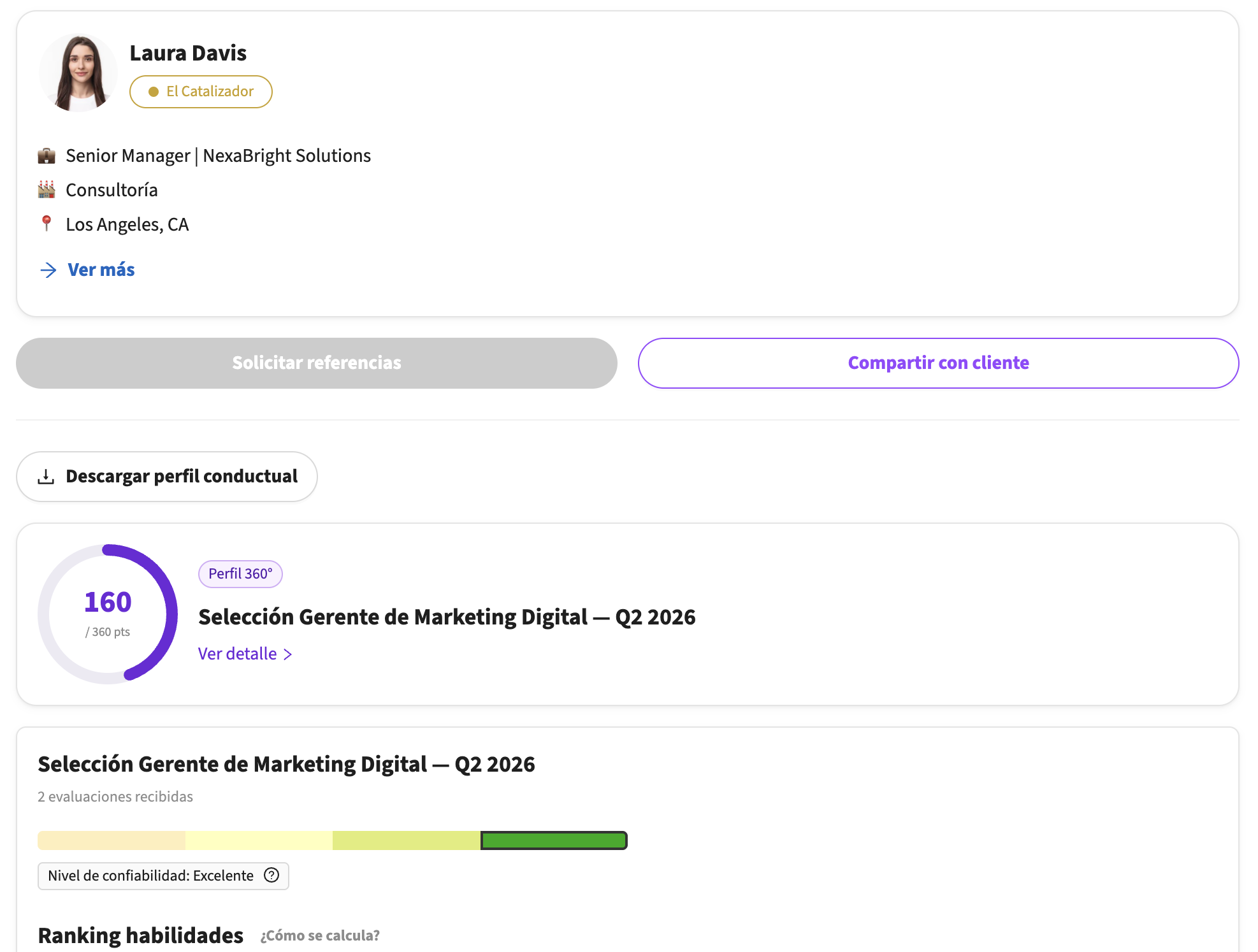
Task: Click Descargar perfil conductual button label
Action: click(x=182, y=477)
